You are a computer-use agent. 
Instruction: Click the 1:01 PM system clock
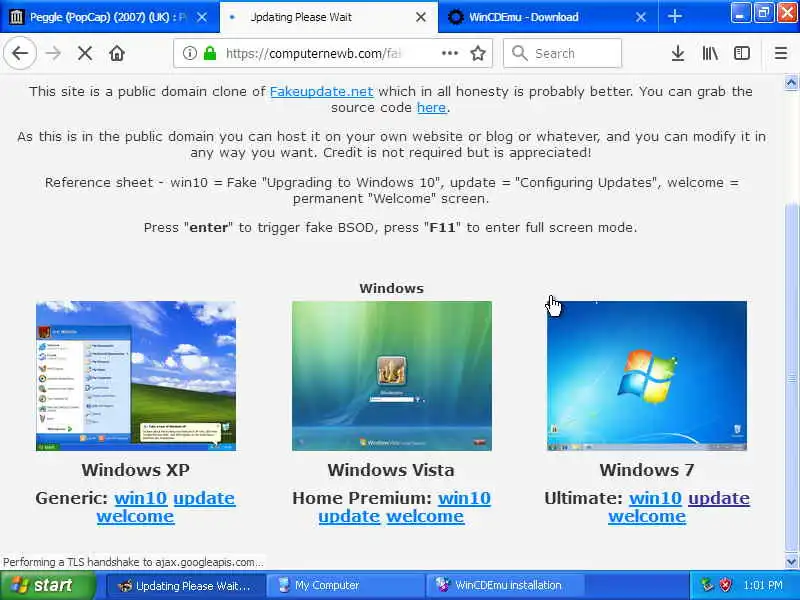click(763, 585)
